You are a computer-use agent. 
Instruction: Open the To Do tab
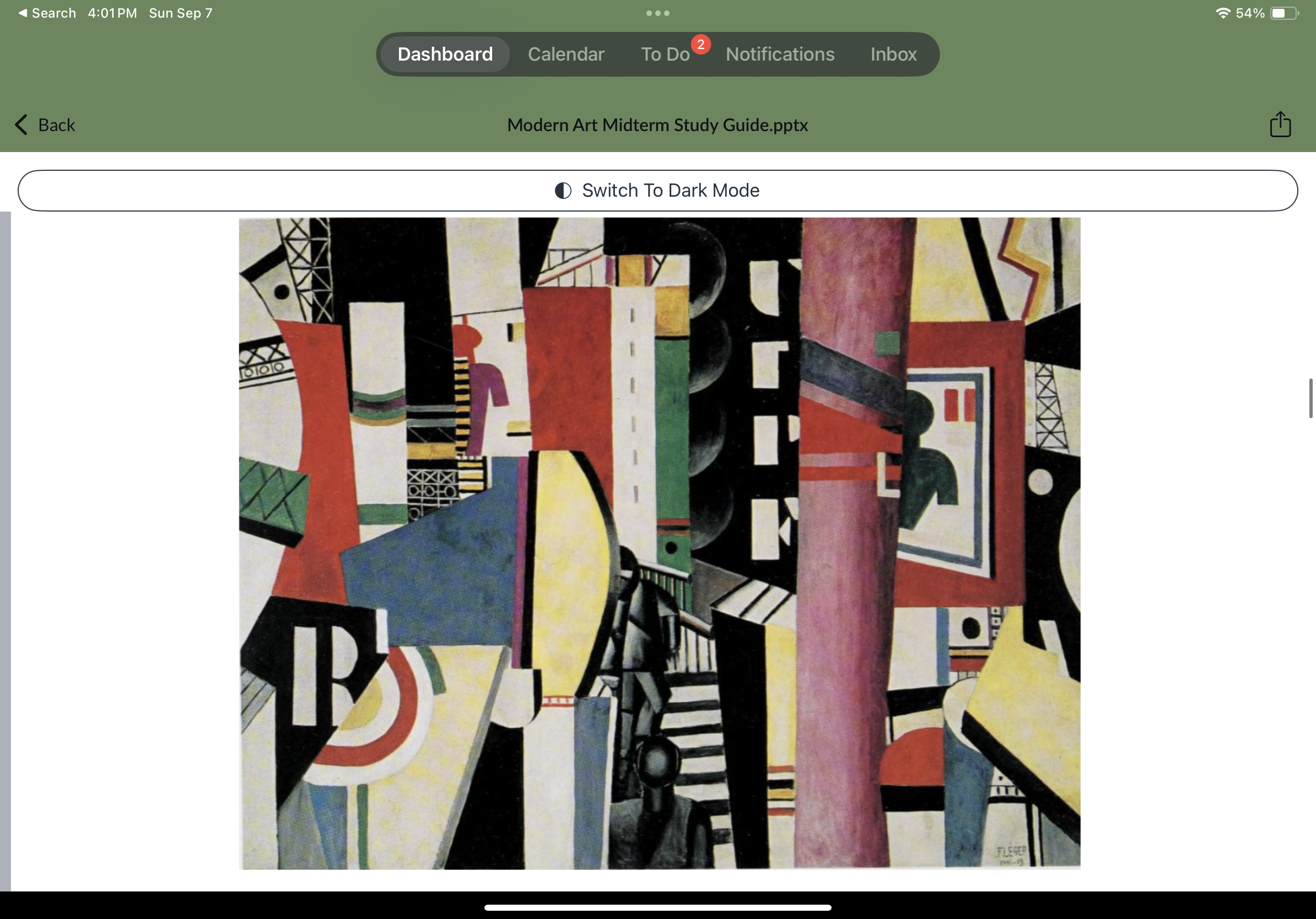(665, 54)
